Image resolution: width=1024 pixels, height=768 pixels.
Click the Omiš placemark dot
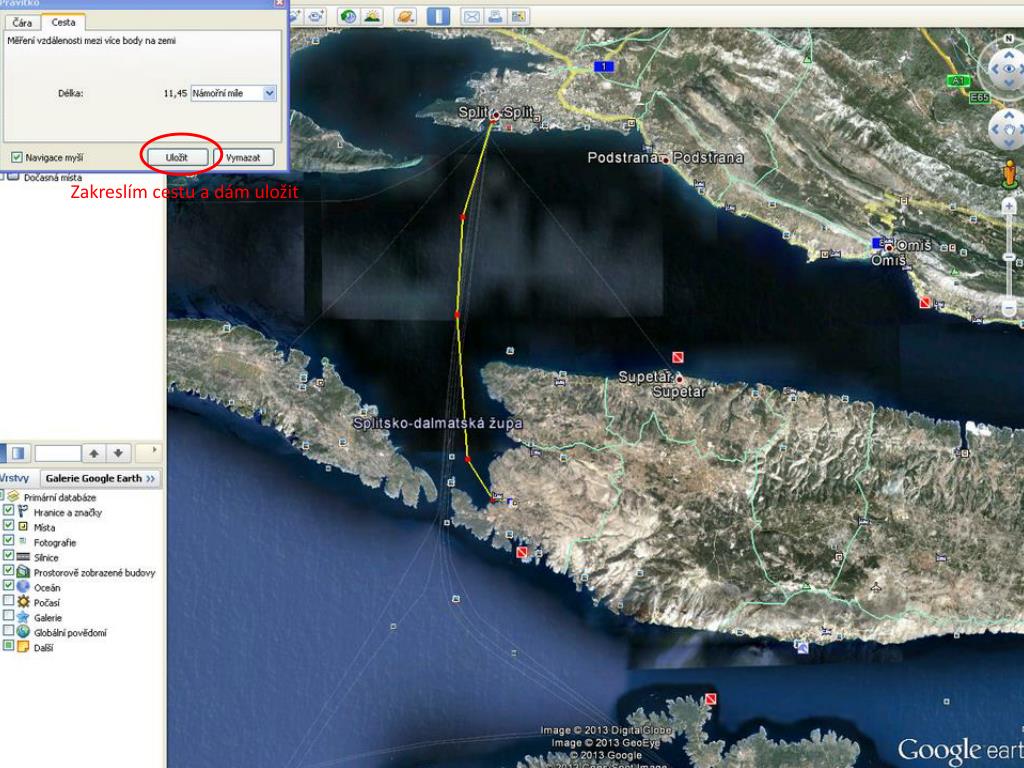[889, 248]
